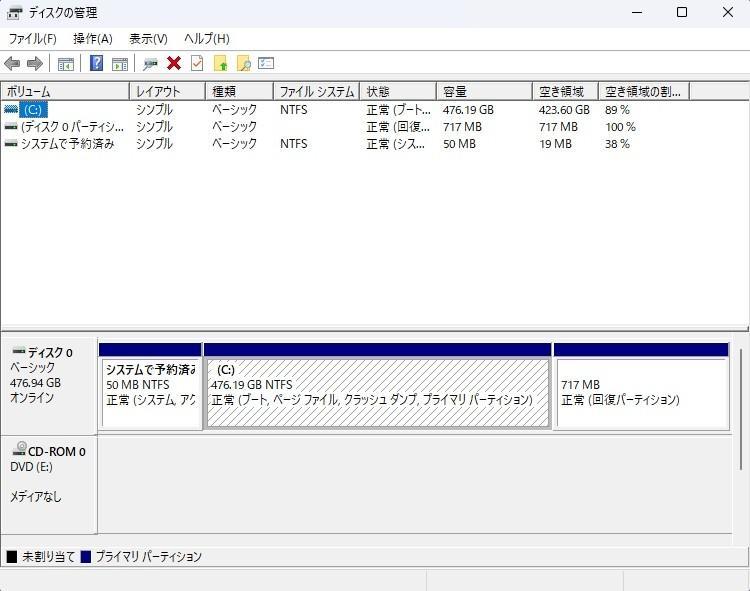Toggle the action pane toolbar icon
This screenshot has height=591, width=750.
click(x=120, y=64)
